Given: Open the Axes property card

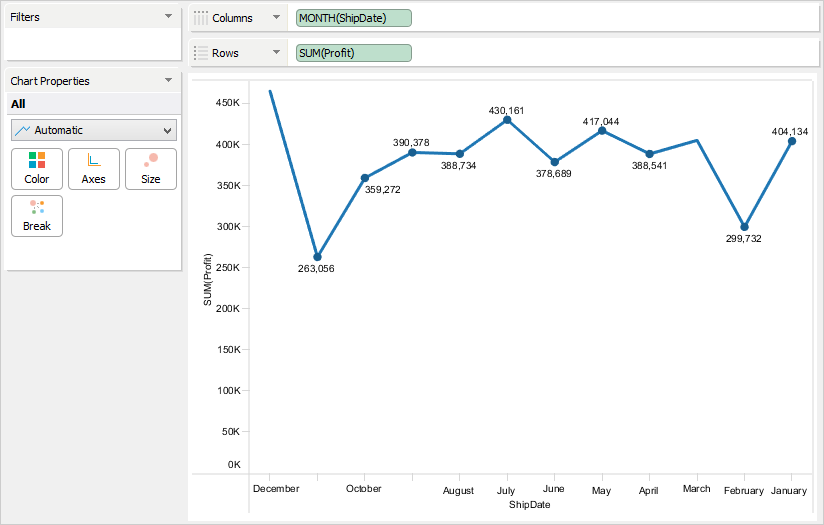Looking at the screenshot, I should [94, 169].
